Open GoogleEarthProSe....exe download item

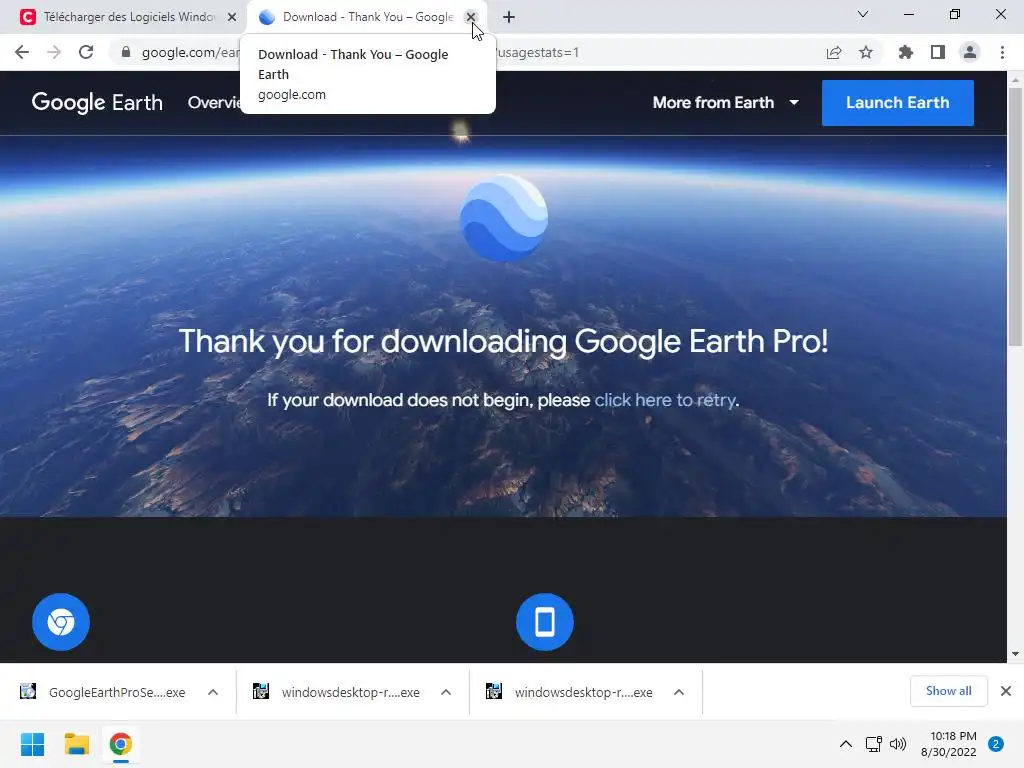[x=104, y=692]
